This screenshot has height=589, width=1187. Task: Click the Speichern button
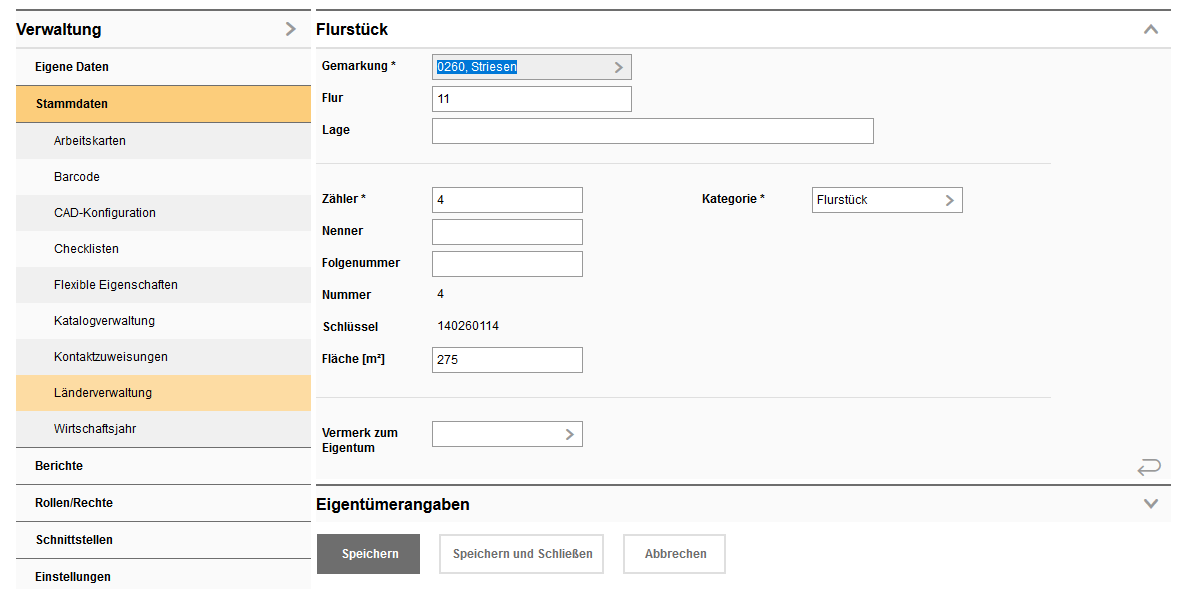pyautogui.click(x=368, y=553)
